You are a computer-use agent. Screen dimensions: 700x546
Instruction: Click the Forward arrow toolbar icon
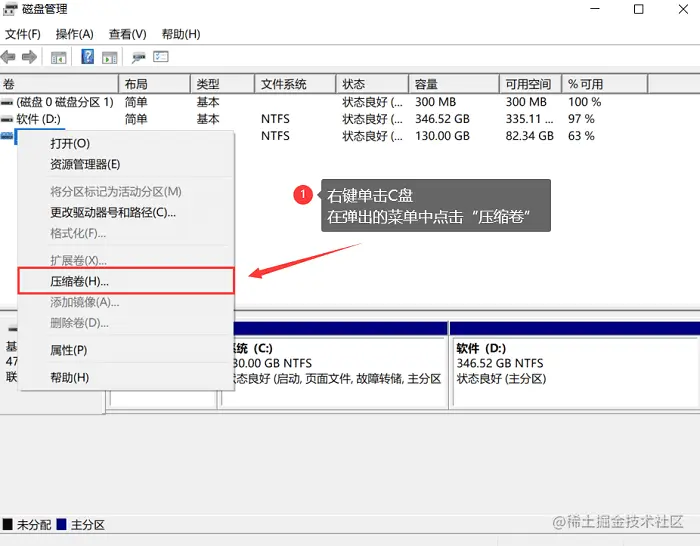[x=29, y=57]
